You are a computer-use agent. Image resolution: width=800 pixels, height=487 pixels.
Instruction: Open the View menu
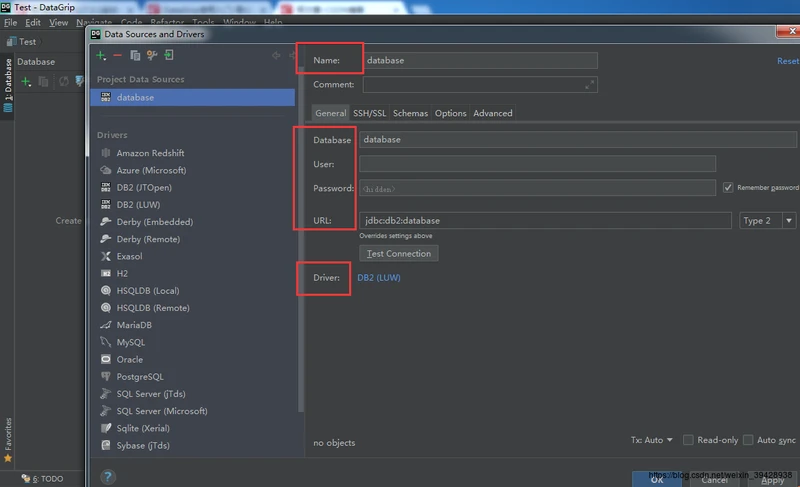pyautogui.click(x=59, y=22)
